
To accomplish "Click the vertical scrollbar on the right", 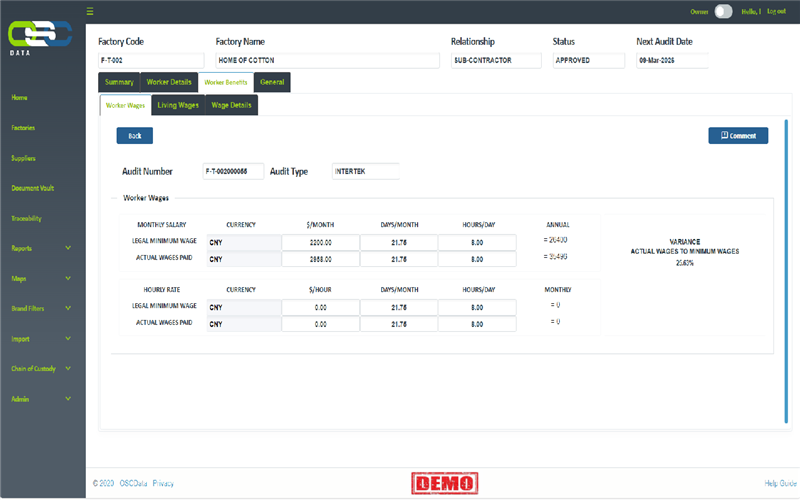I will pos(786,200).
